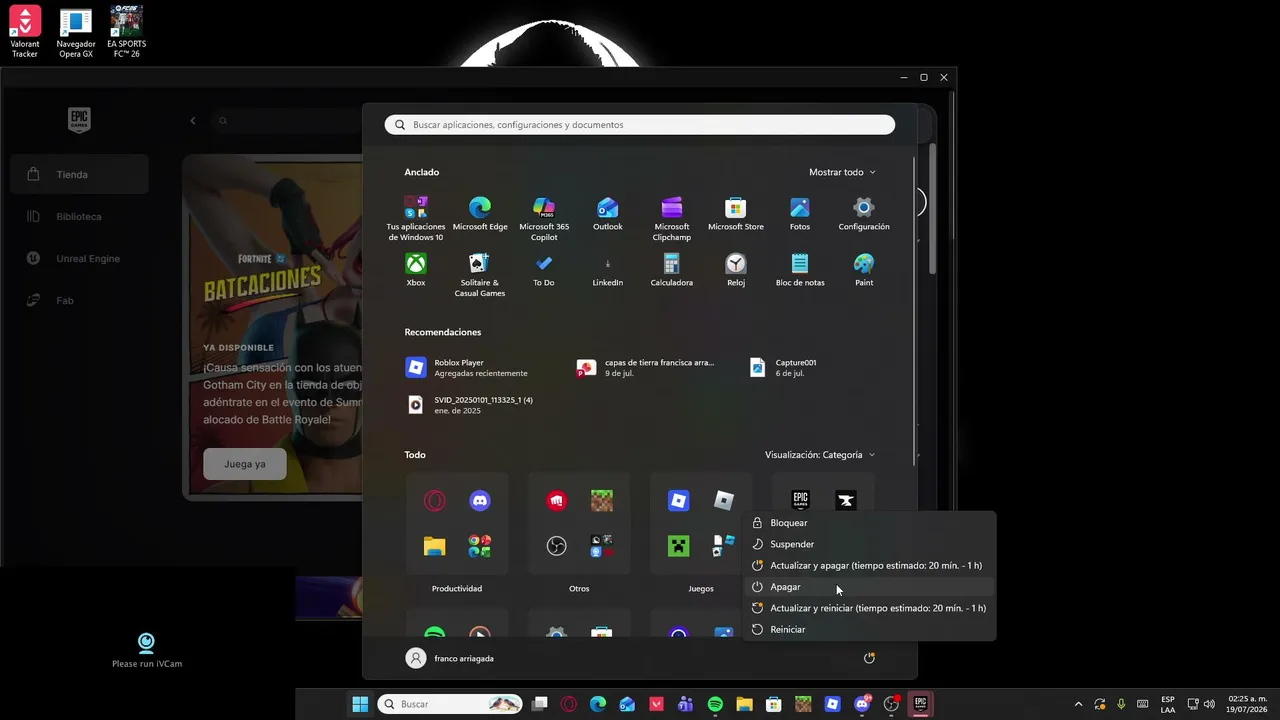Choose Suspender from the power menu
Image resolution: width=1280 pixels, height=720 pixels.
(870, 544)
